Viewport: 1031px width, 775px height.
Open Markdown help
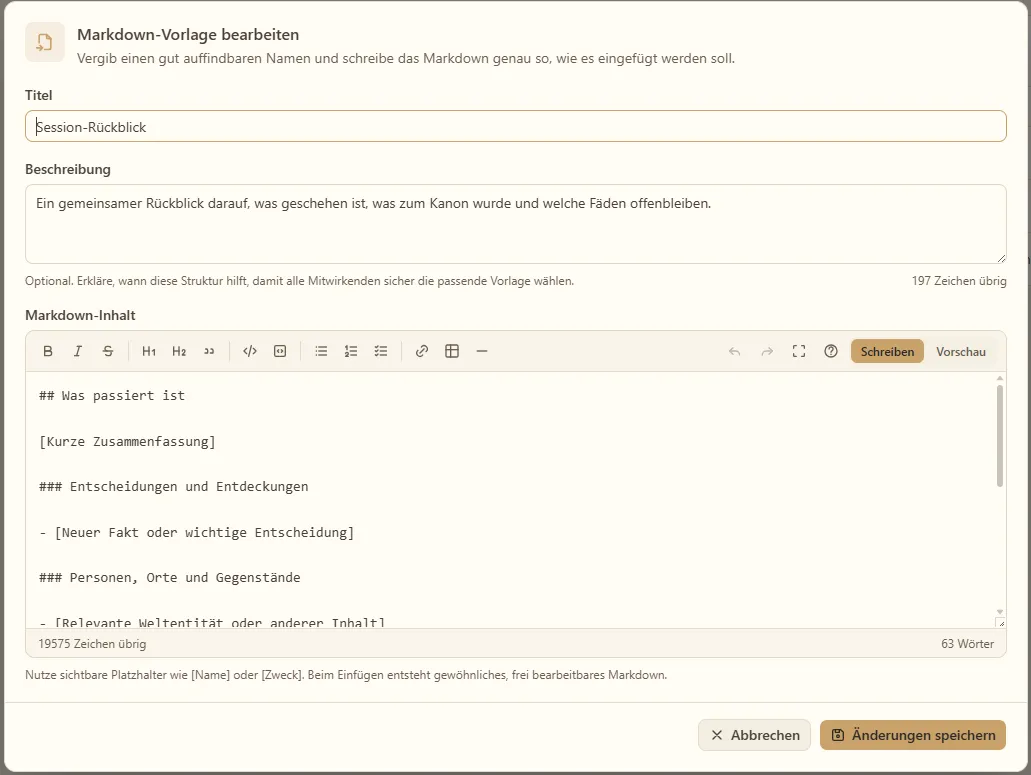pos(831,351)
